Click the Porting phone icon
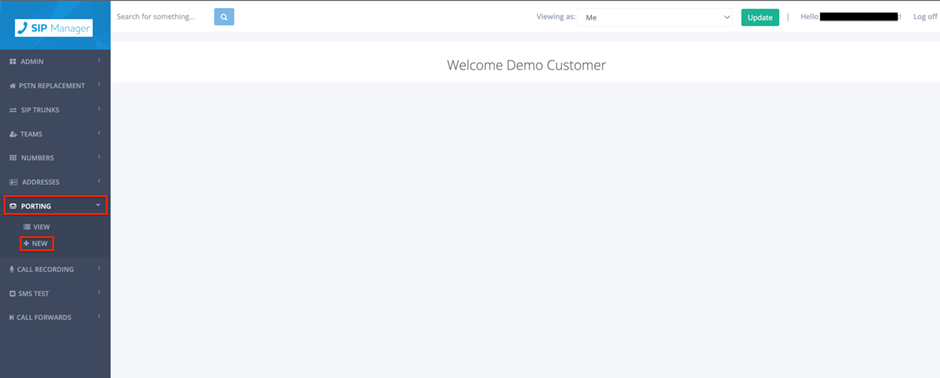This screenshot has width=940, height=378. pos(13,206)
